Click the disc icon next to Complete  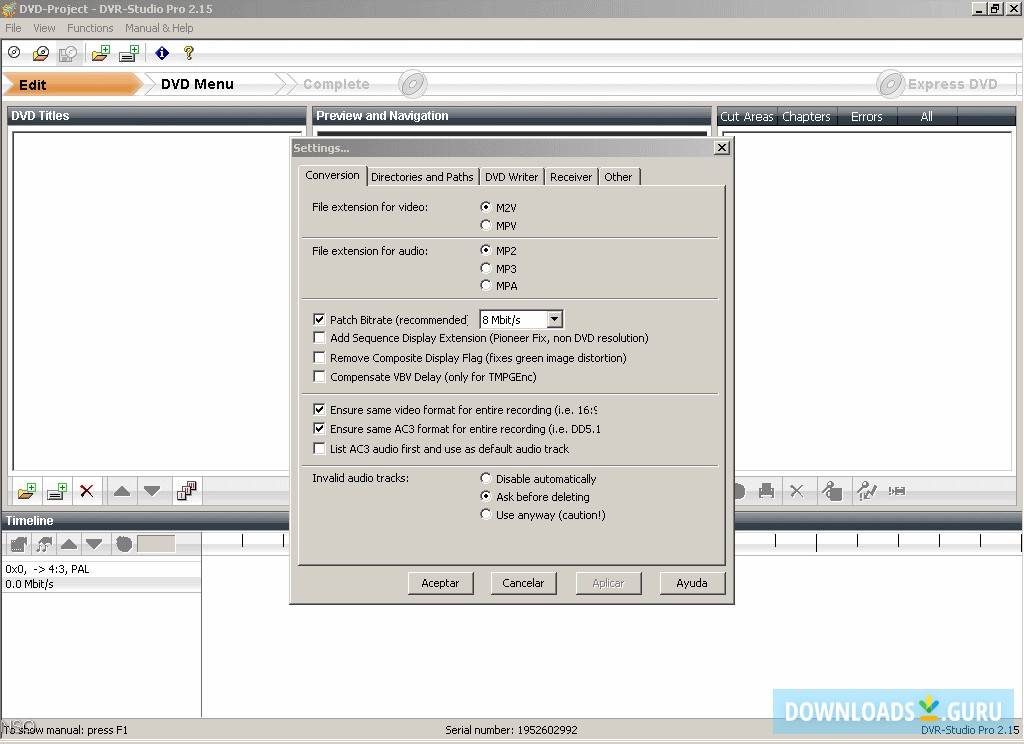(x=413, y=84)
